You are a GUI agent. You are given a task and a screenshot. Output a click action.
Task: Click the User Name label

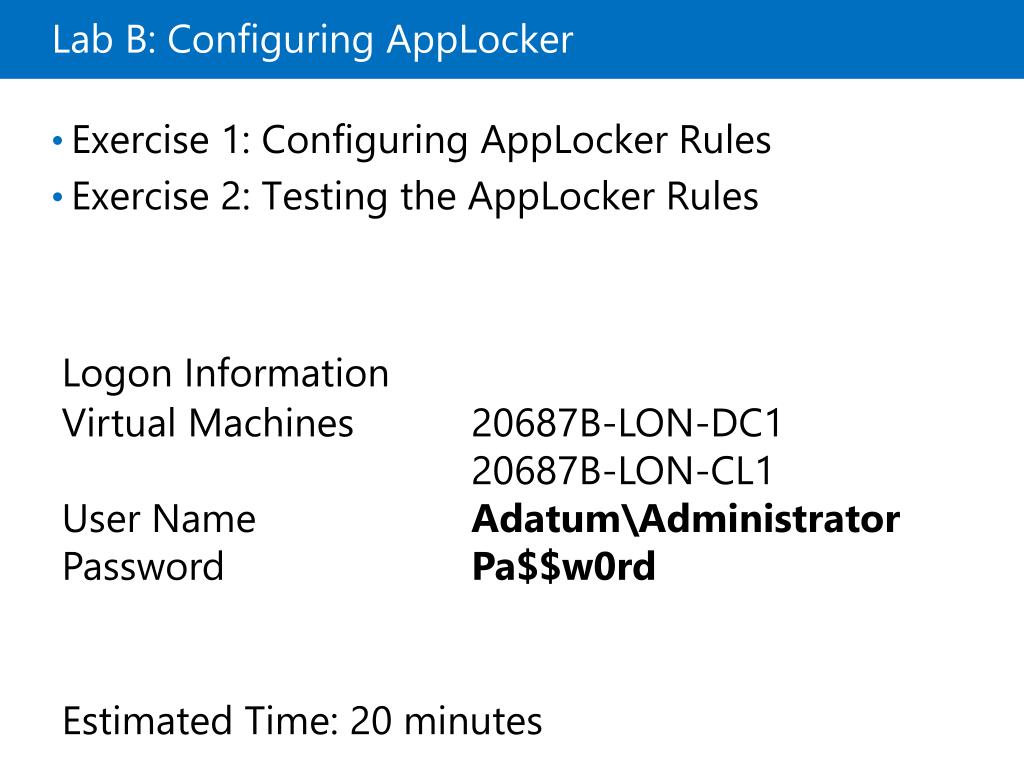pos(159,519)
